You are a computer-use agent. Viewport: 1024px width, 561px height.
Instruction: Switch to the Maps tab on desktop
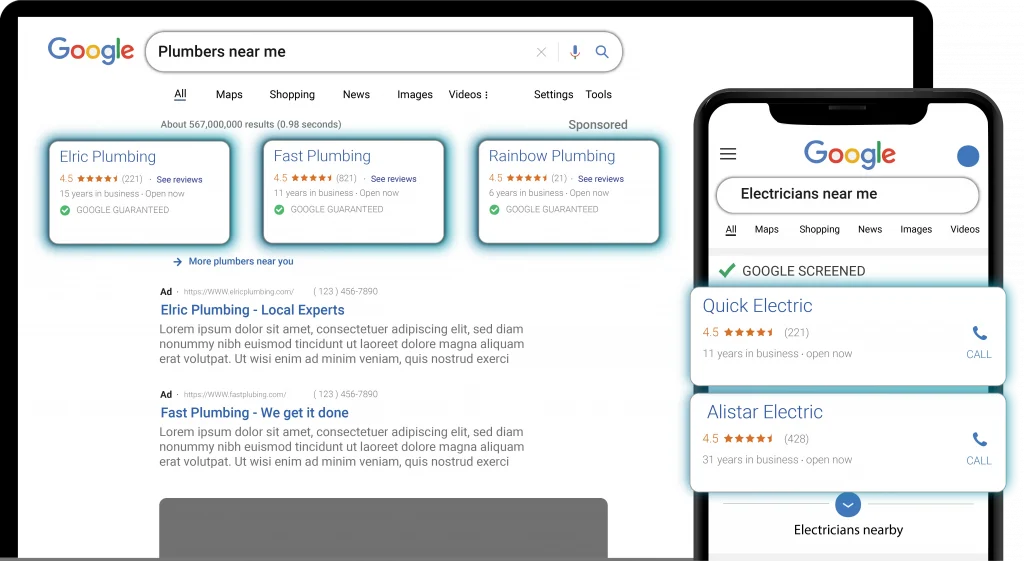pos(229,95)
